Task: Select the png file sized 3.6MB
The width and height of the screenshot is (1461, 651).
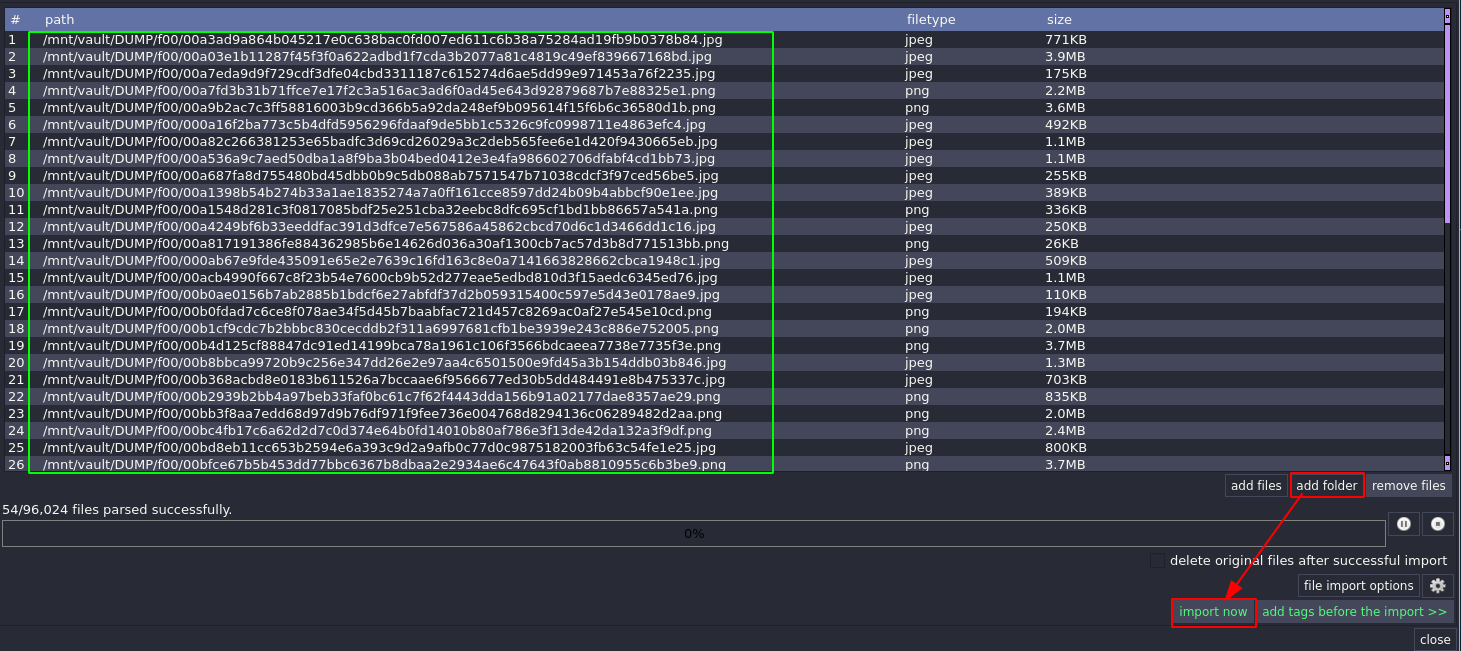Action: point(723,108)
